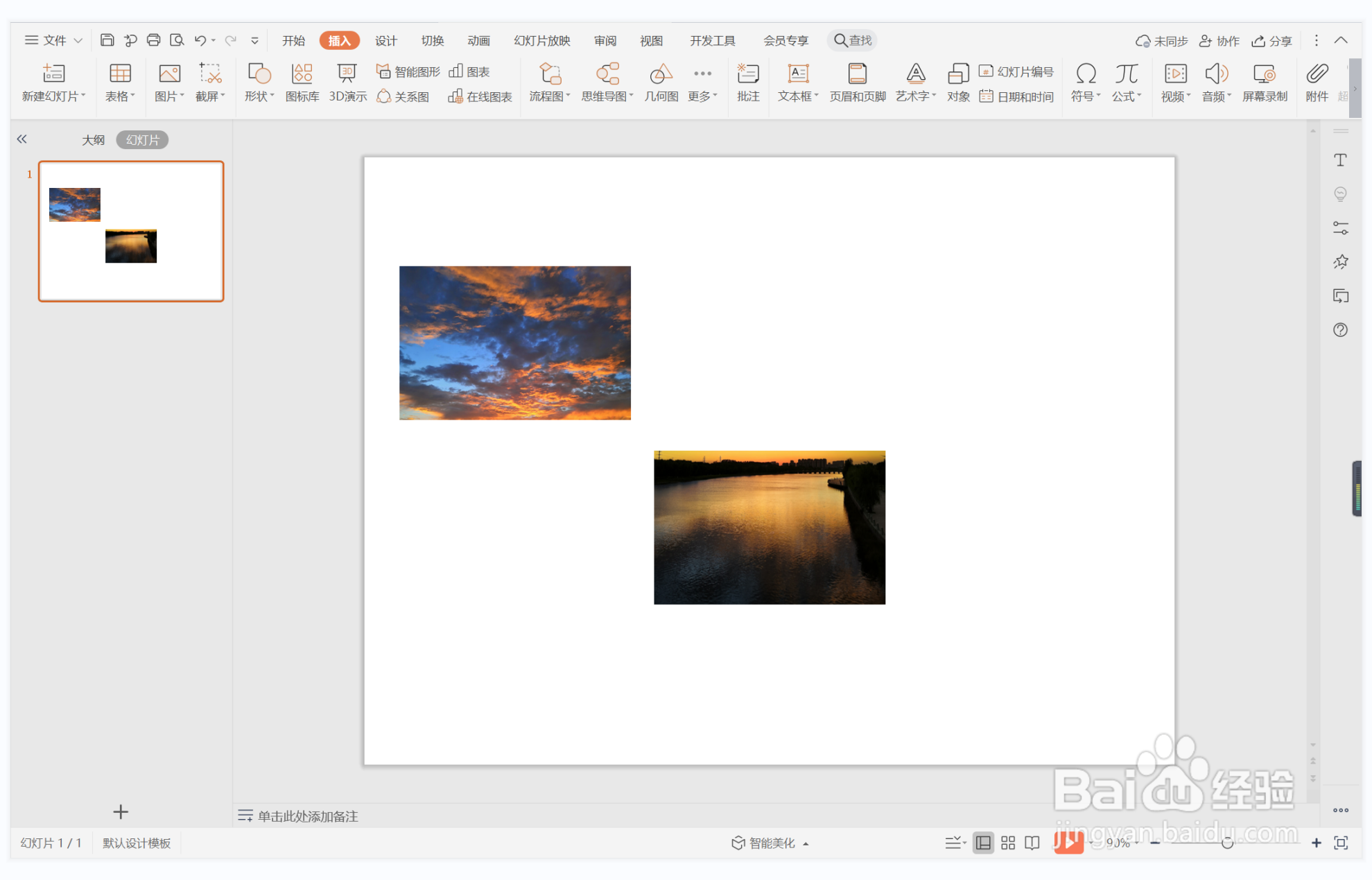This screenshot has width=1372, height=880.
Task: Click the zoom slider handle
Action: [1227, 843]
